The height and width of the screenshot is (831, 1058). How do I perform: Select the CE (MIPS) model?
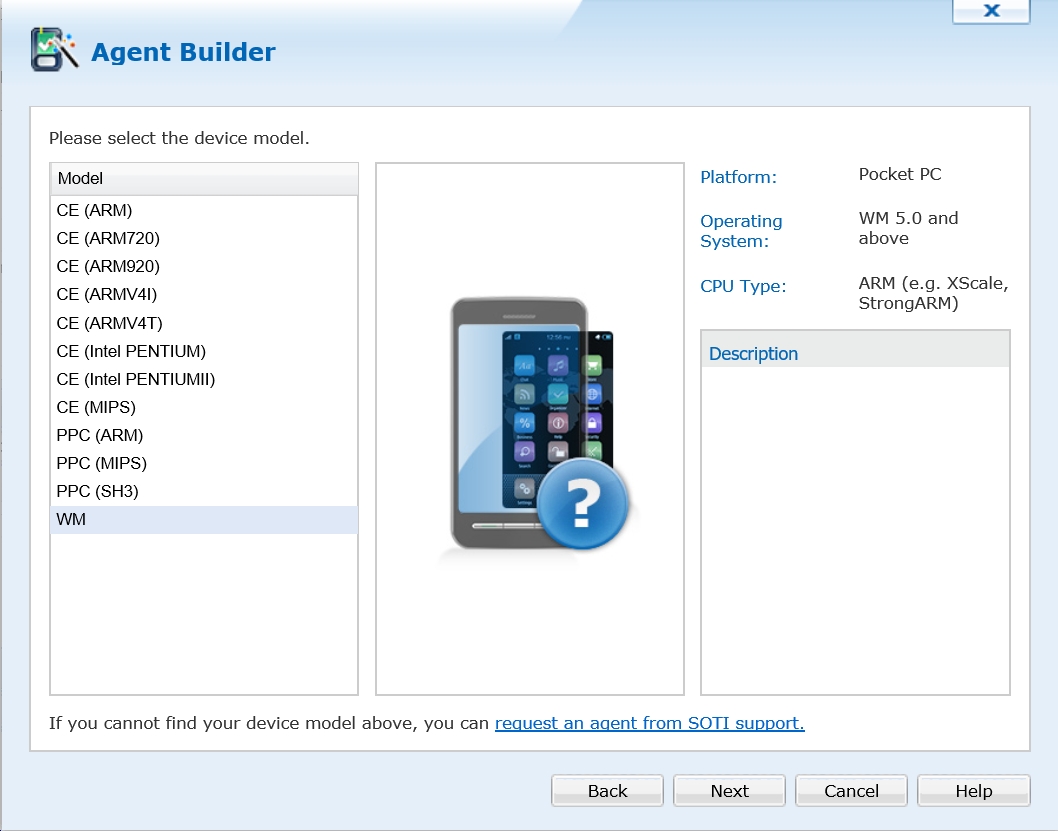96,407
